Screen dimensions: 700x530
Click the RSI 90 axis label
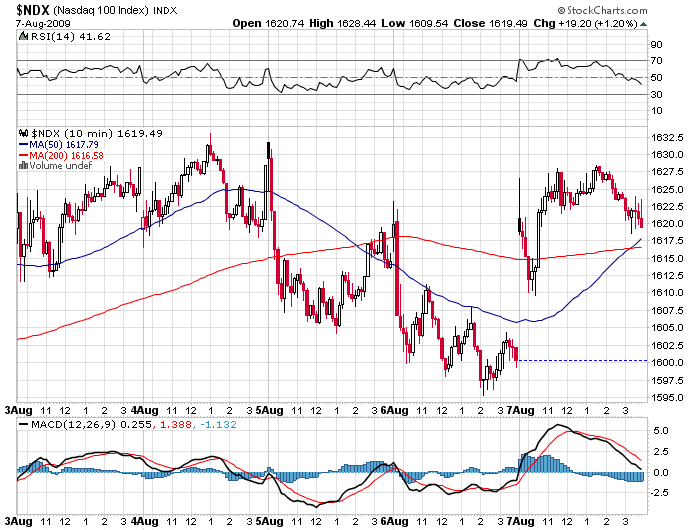656,44
